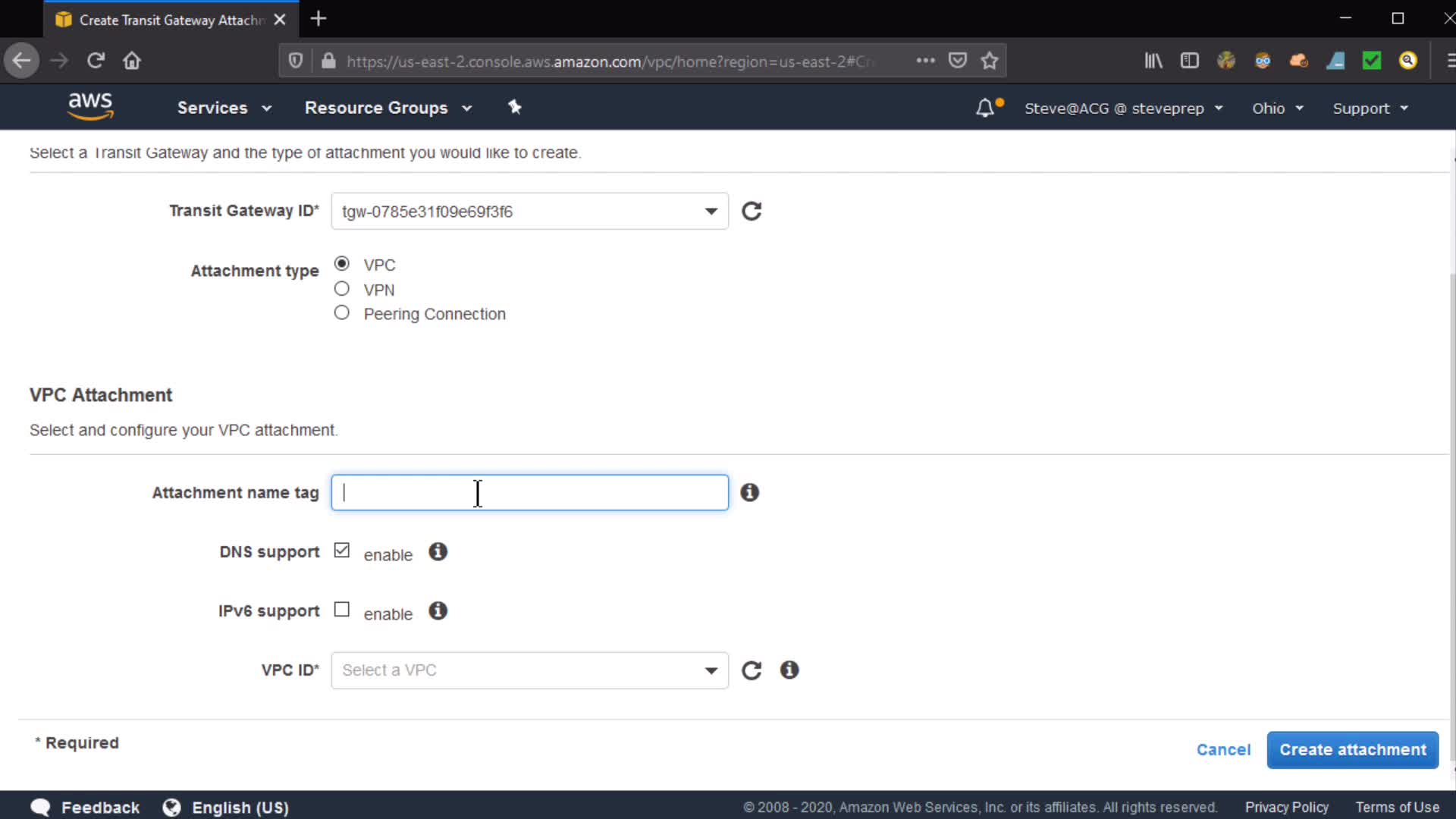Enable IPv6 support checkbox
This screenshot has height=819, width=1456.
[x=342, y=610]
